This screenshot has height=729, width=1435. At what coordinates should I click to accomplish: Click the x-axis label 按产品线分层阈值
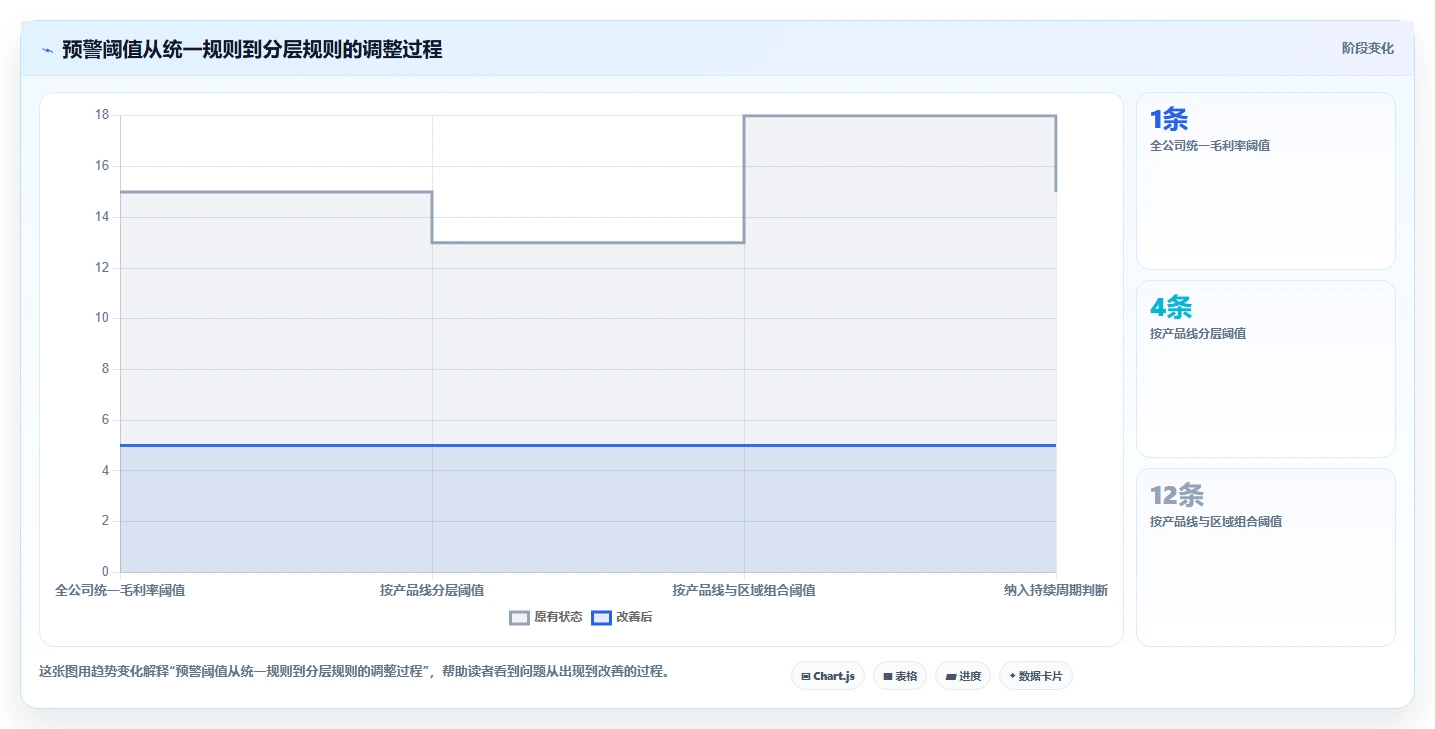tap(432, 590)
